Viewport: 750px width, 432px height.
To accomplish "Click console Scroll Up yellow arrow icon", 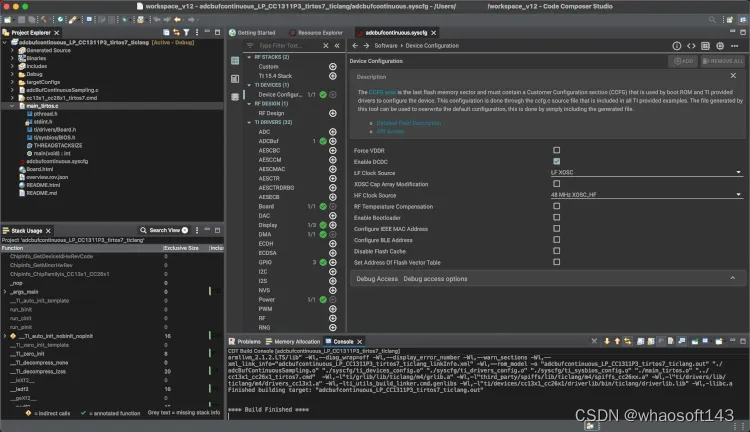I will (617, 341).
